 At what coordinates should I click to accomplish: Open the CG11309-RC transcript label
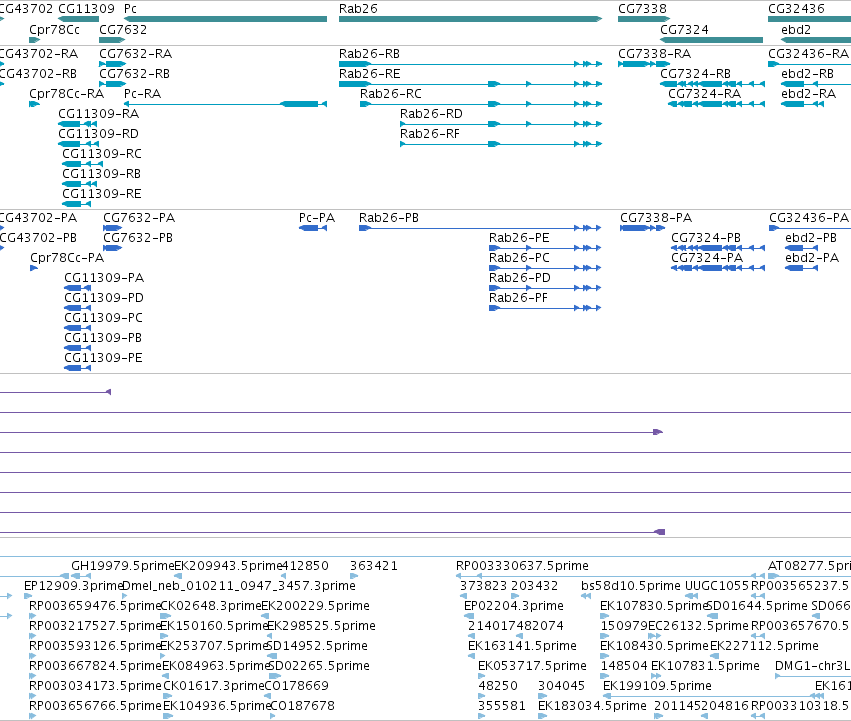101,154
